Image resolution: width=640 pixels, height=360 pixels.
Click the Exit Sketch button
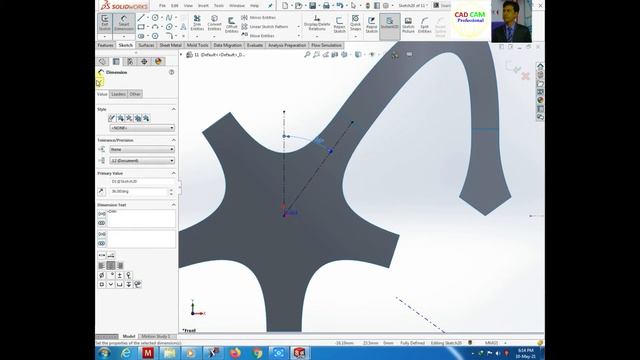coord(105,23)
